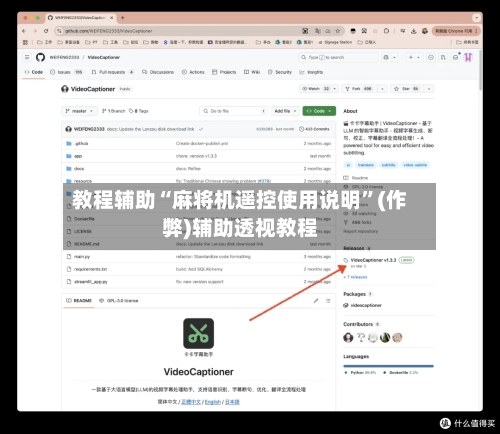Open the .github folder
This screenshot has height=434, width=500.
[x=81, y=143]
